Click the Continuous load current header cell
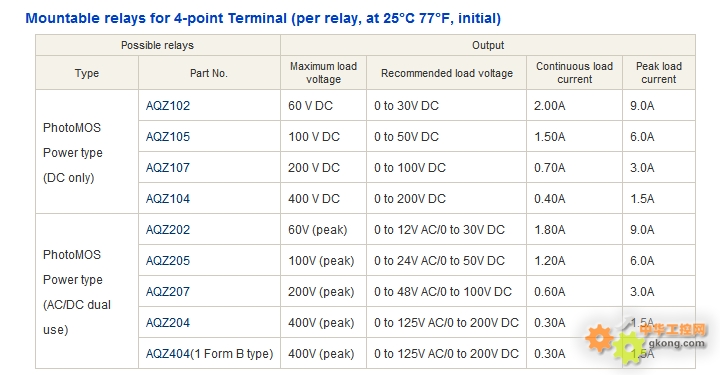This screenshot has height=375, width=720. click(574, 73)
